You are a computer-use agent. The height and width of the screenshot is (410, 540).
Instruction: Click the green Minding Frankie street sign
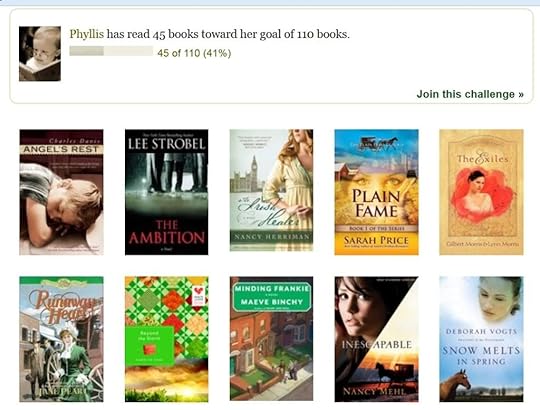(272, 297)
